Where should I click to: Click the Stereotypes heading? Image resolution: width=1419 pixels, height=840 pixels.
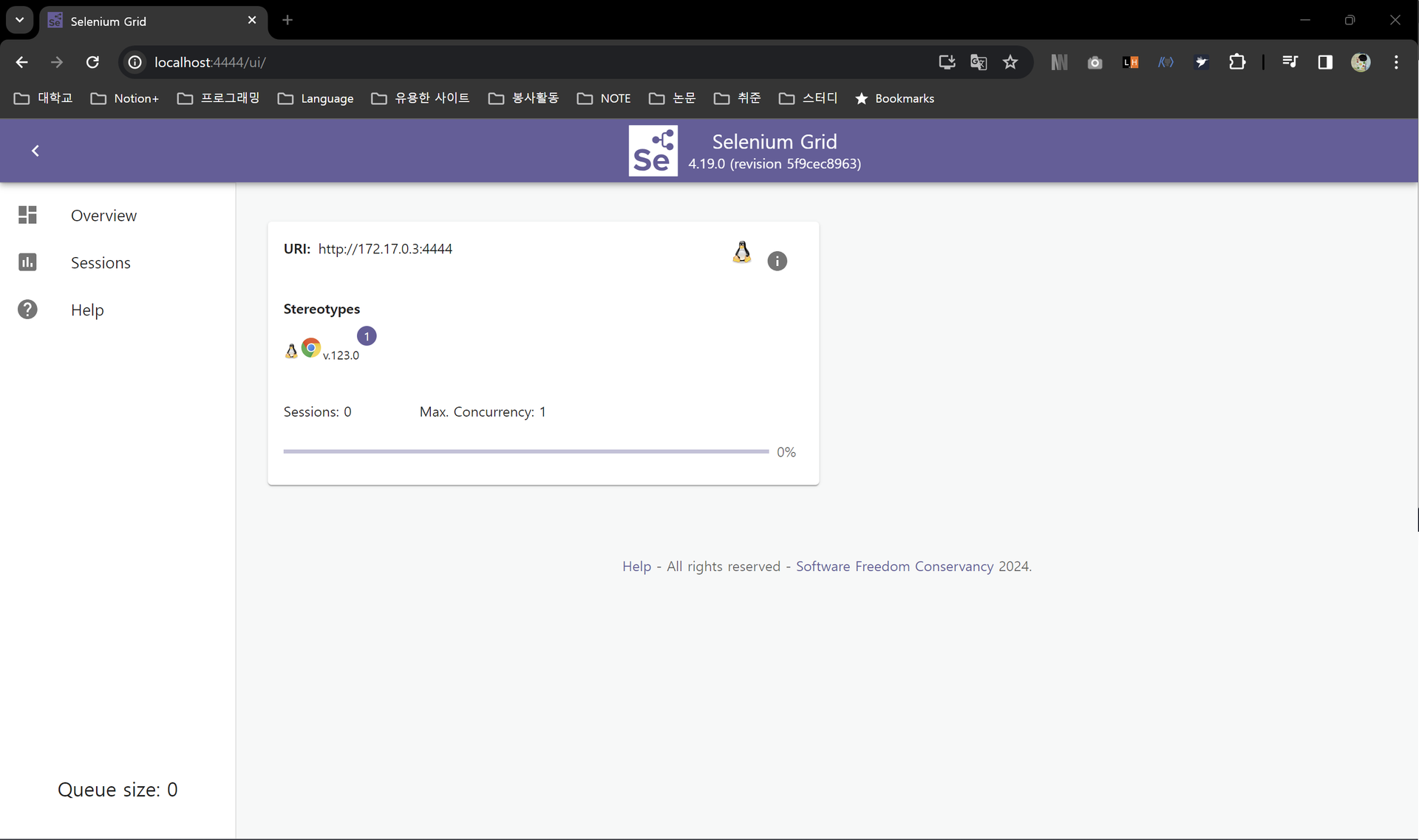pyautogui.click(x=321, y=309)
